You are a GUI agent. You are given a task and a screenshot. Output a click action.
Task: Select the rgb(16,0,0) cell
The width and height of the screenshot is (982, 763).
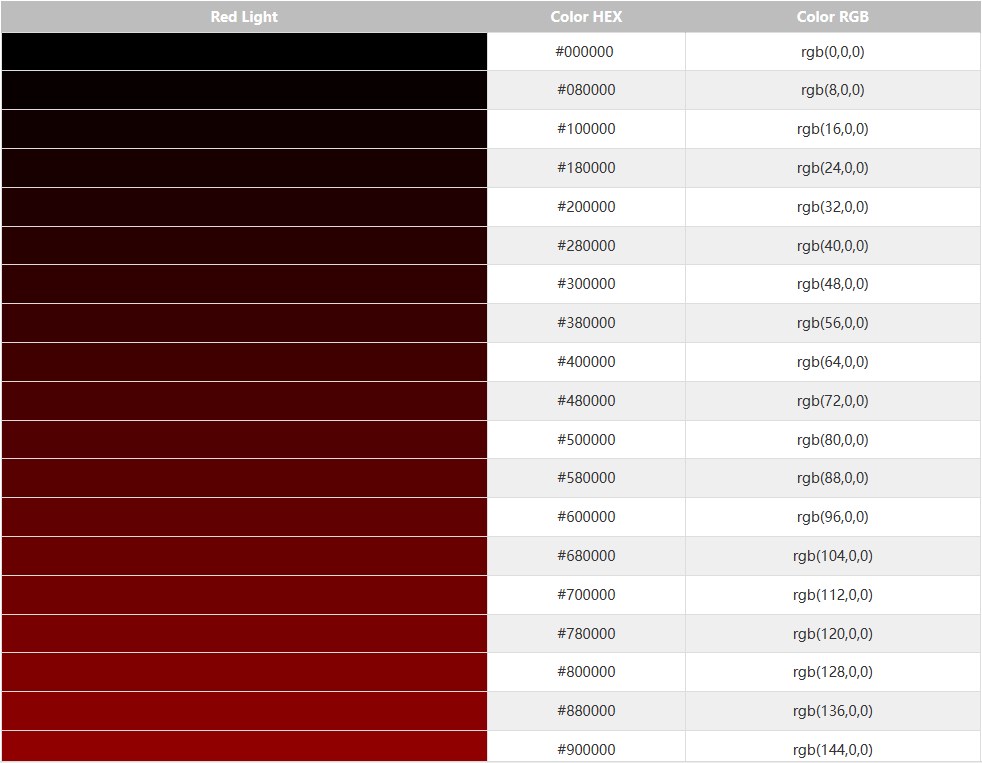pyautogui.click(x=833, y=128)
